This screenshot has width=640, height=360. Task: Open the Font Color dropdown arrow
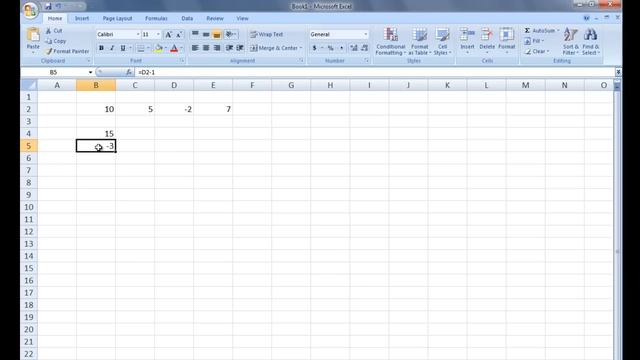tap(182, 48)
